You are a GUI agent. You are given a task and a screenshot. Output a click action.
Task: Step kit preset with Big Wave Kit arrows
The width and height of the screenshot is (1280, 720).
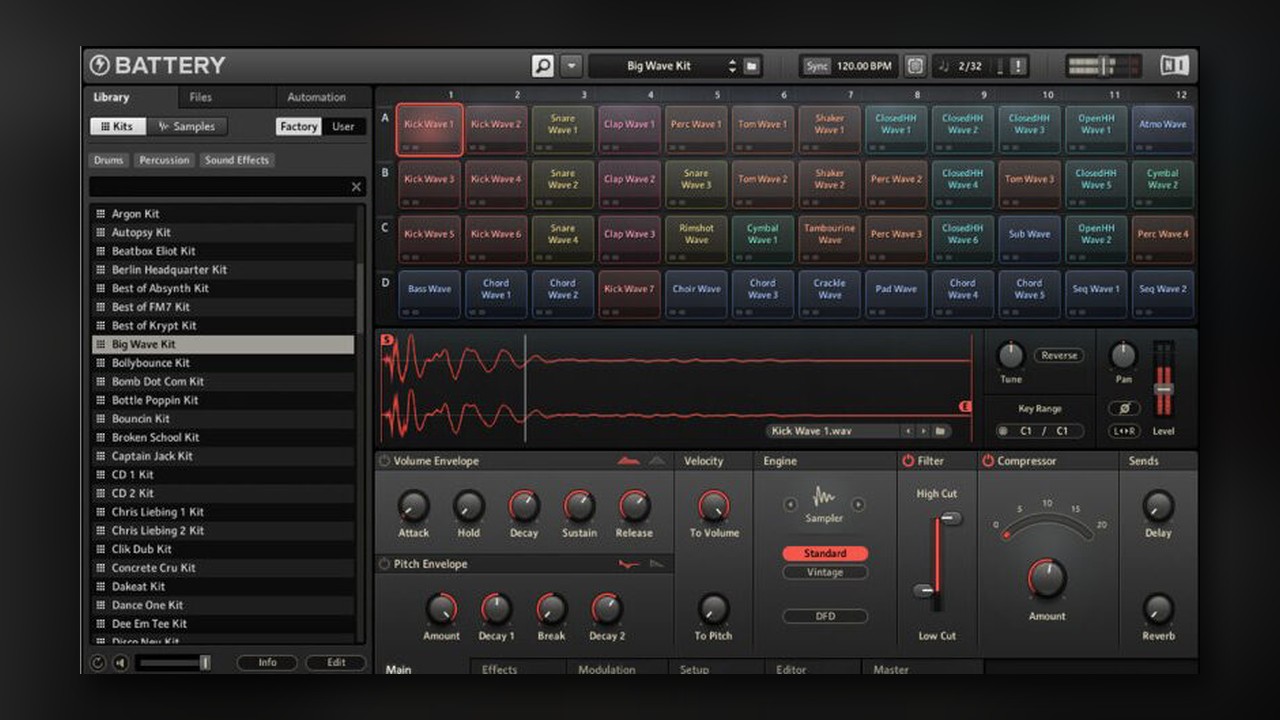732,66
